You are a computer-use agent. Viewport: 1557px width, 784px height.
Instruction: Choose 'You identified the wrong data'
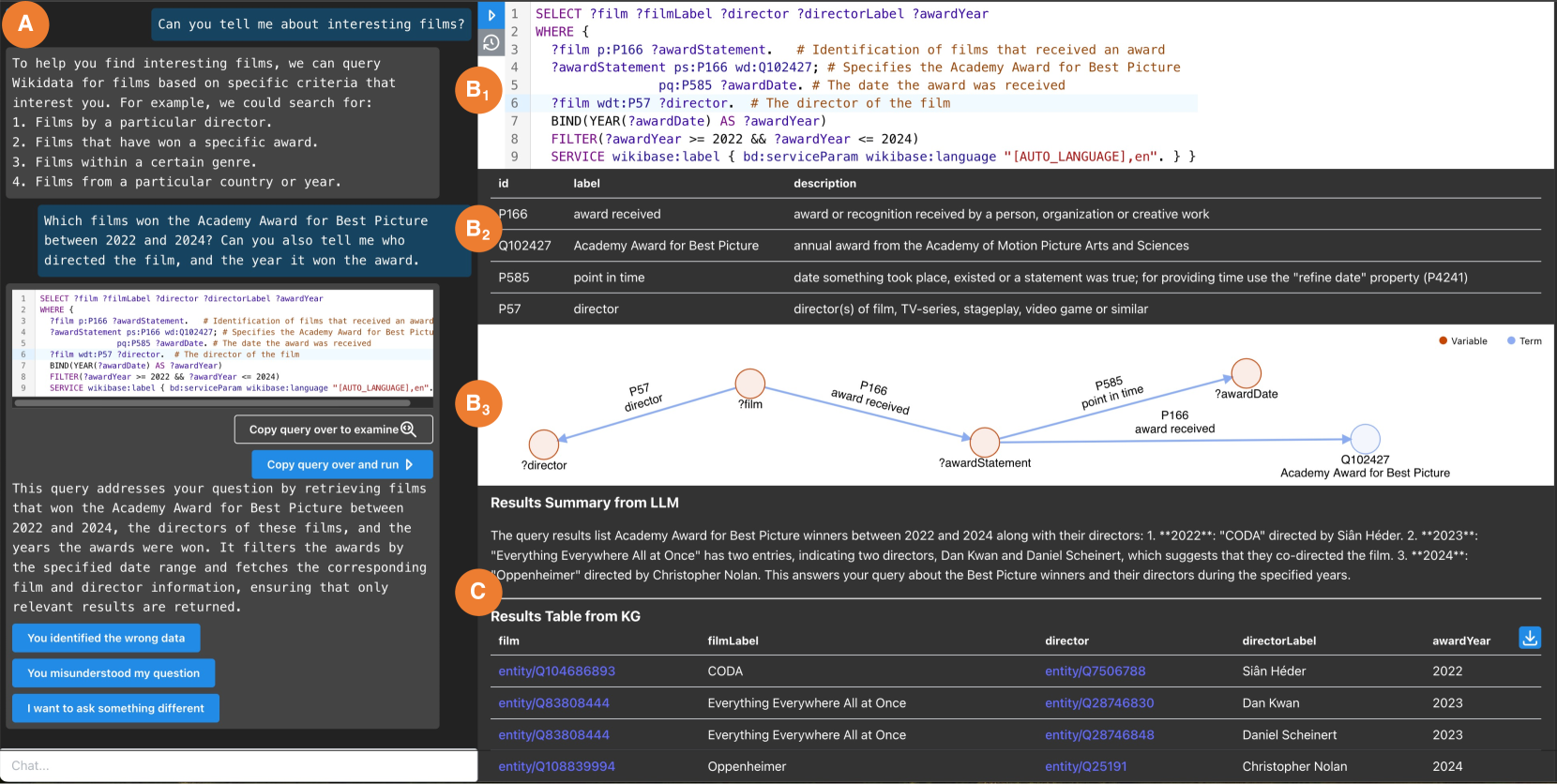(x=106, y=639)
